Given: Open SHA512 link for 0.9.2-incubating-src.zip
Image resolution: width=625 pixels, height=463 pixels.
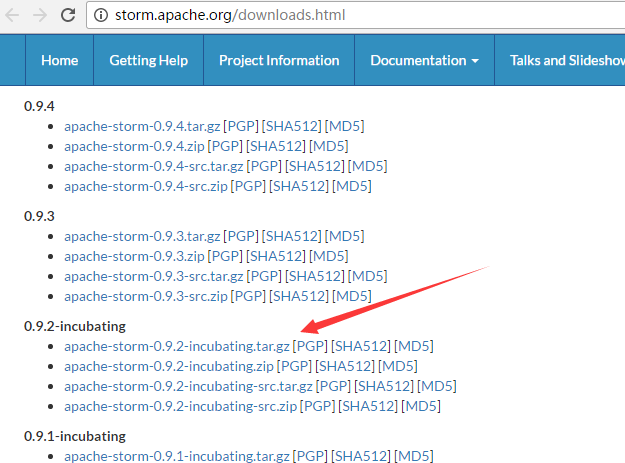Looking at the screenshot, I should click(368, 406).
